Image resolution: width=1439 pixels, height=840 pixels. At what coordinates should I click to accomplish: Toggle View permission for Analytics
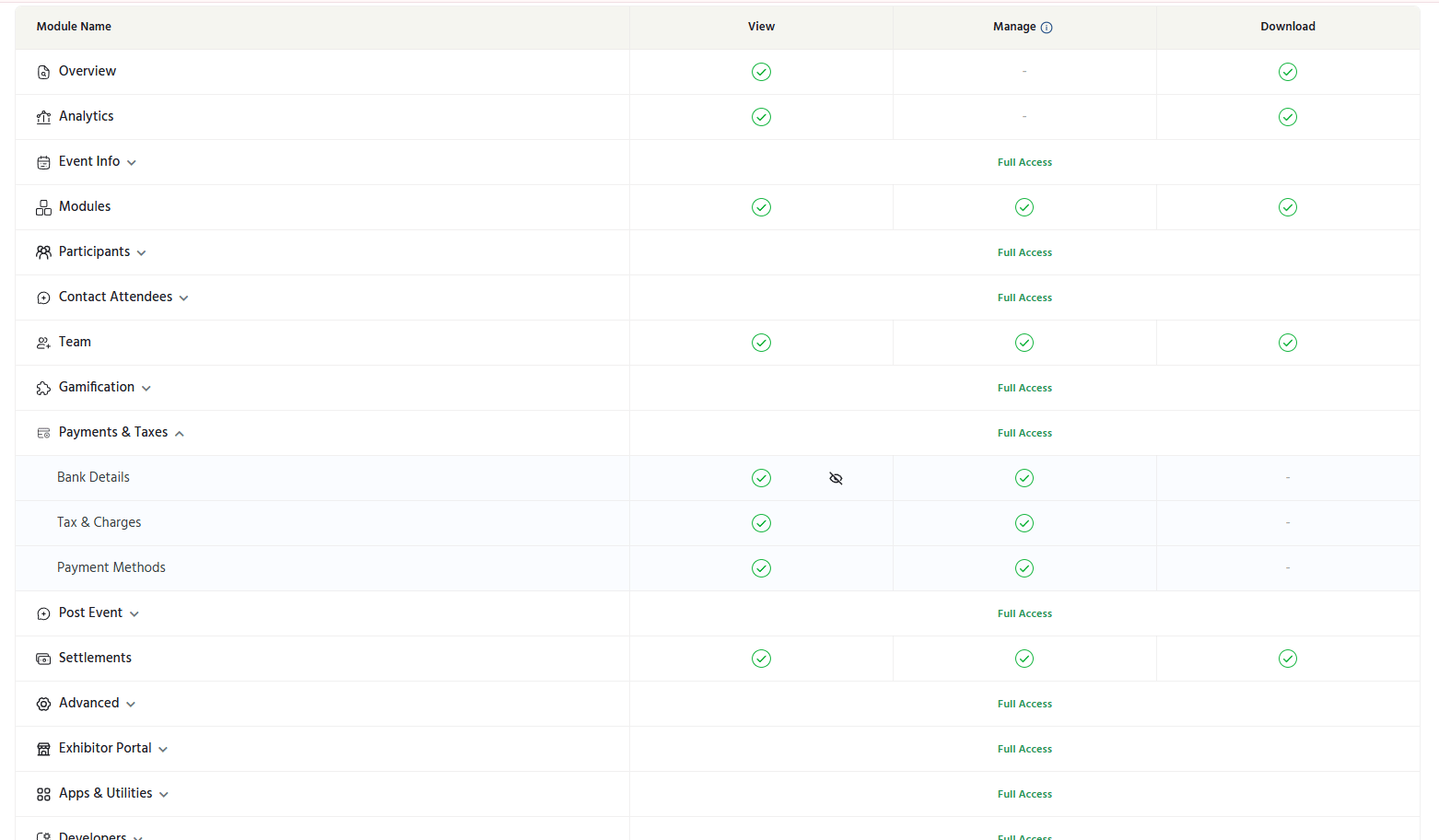click(761, 117)
